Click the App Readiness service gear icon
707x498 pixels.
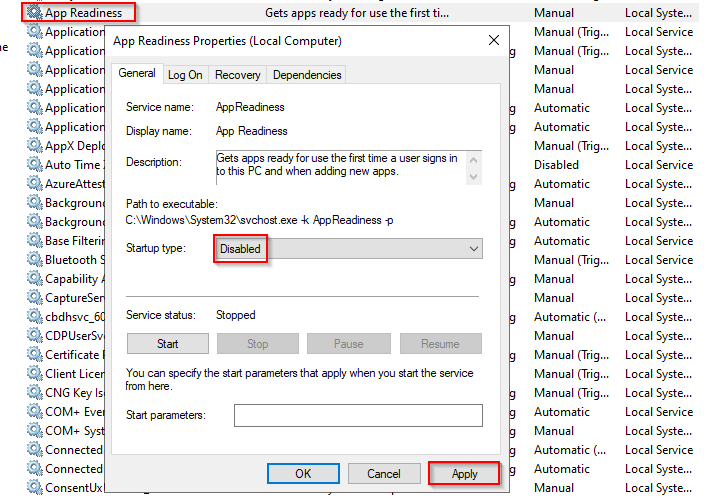point(34,12)
